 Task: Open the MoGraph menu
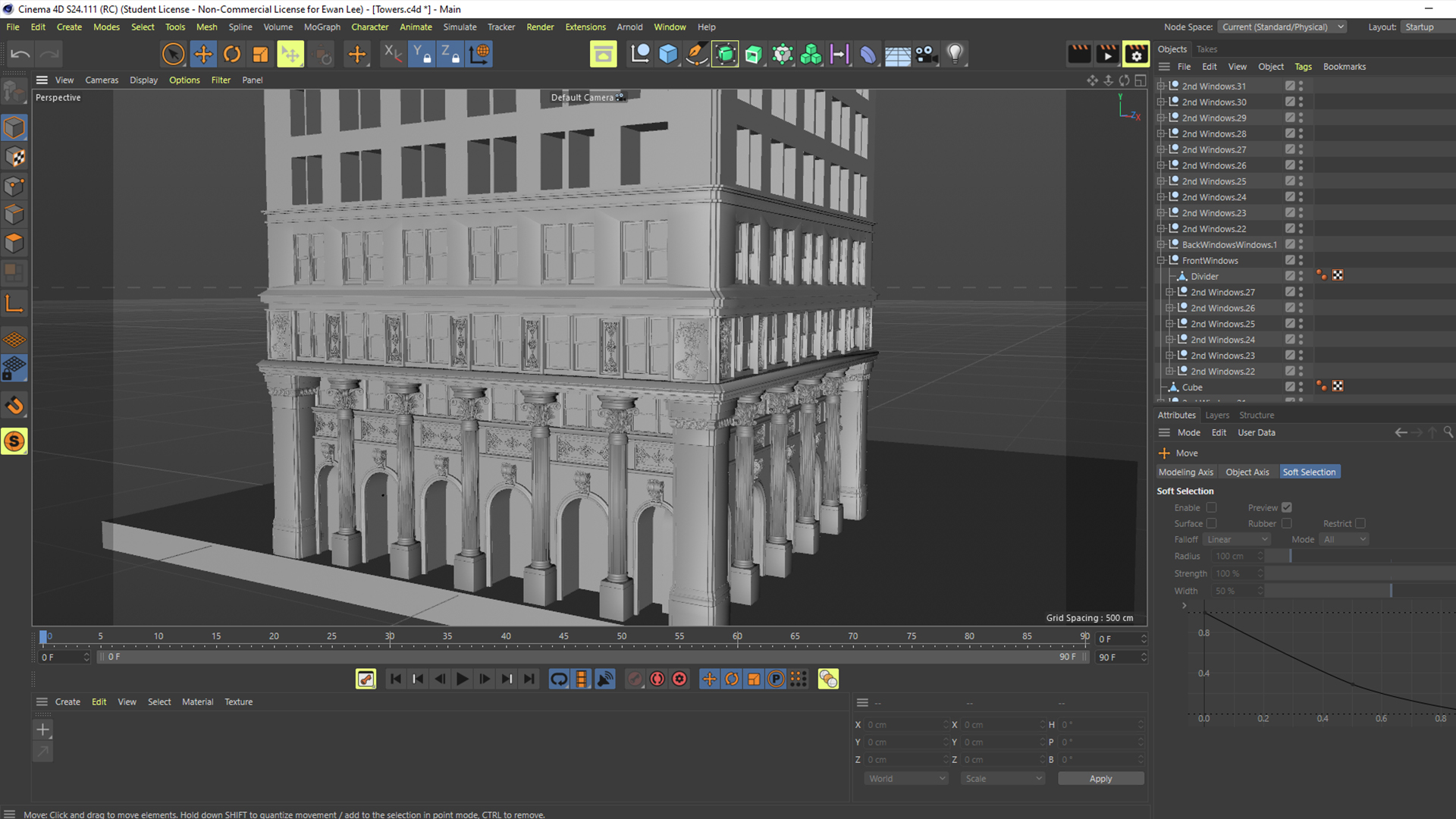point(322,27)
